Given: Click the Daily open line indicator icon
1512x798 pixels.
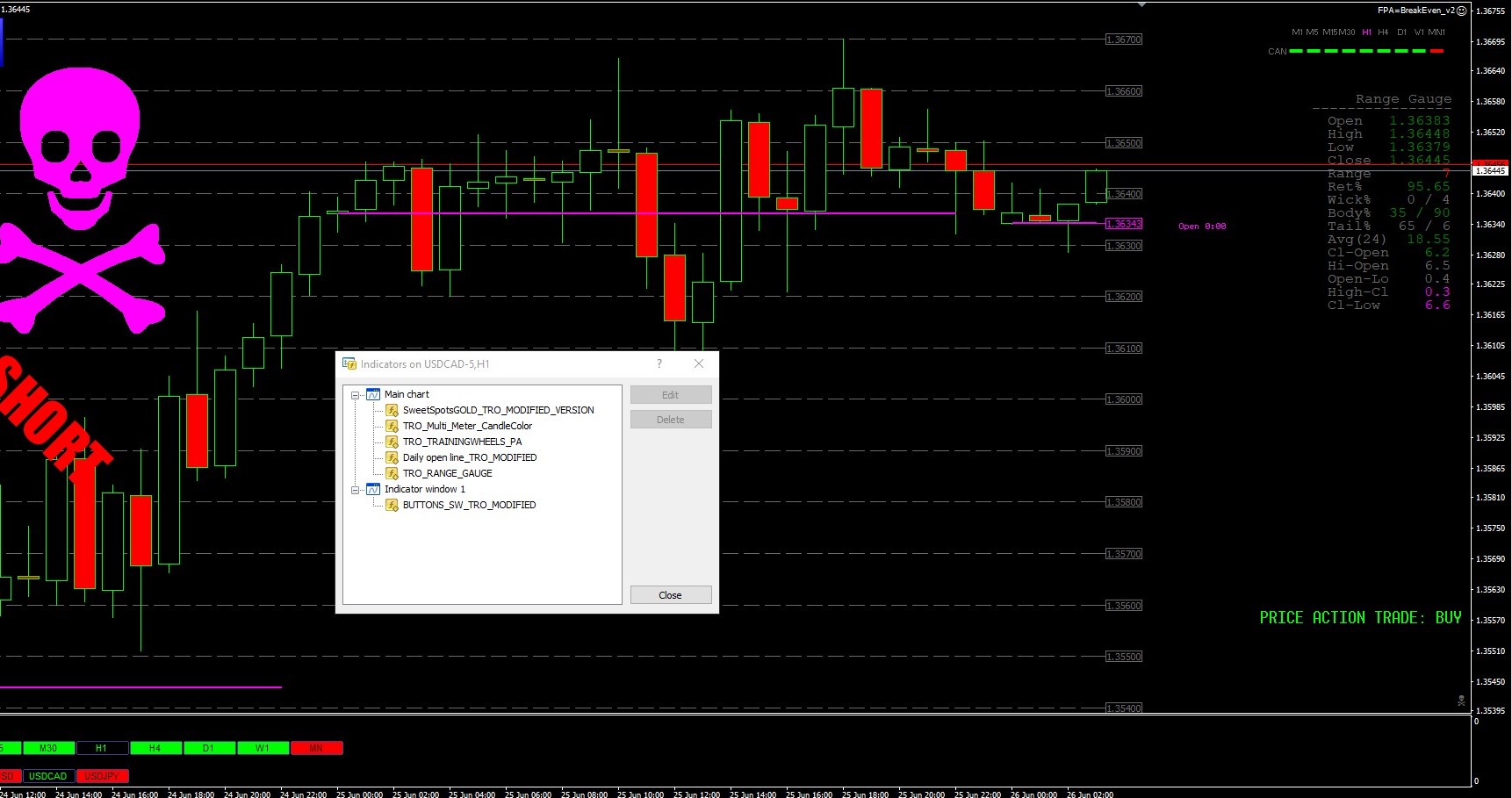Looking at the screenshot, I should (392, 457).
